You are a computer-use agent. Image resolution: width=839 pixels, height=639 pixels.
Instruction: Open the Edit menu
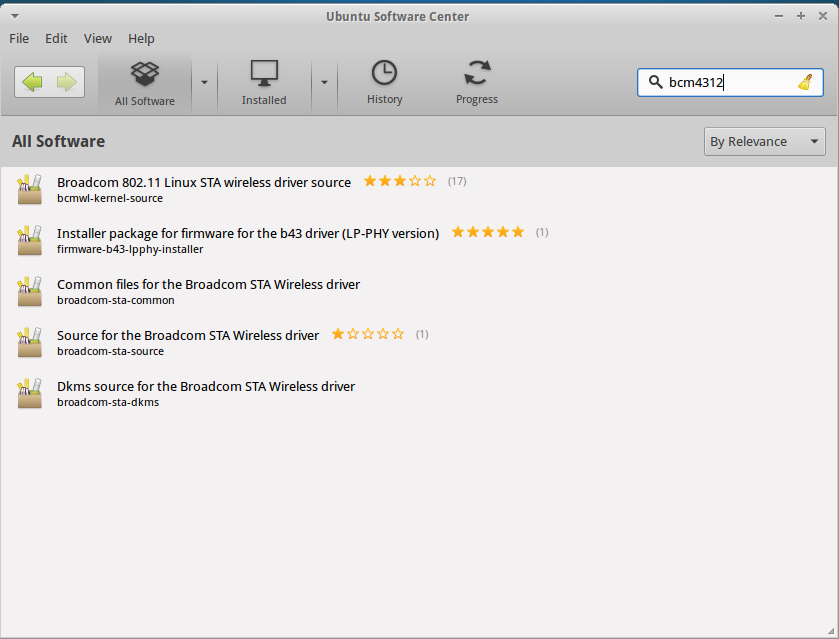[56, 39]
